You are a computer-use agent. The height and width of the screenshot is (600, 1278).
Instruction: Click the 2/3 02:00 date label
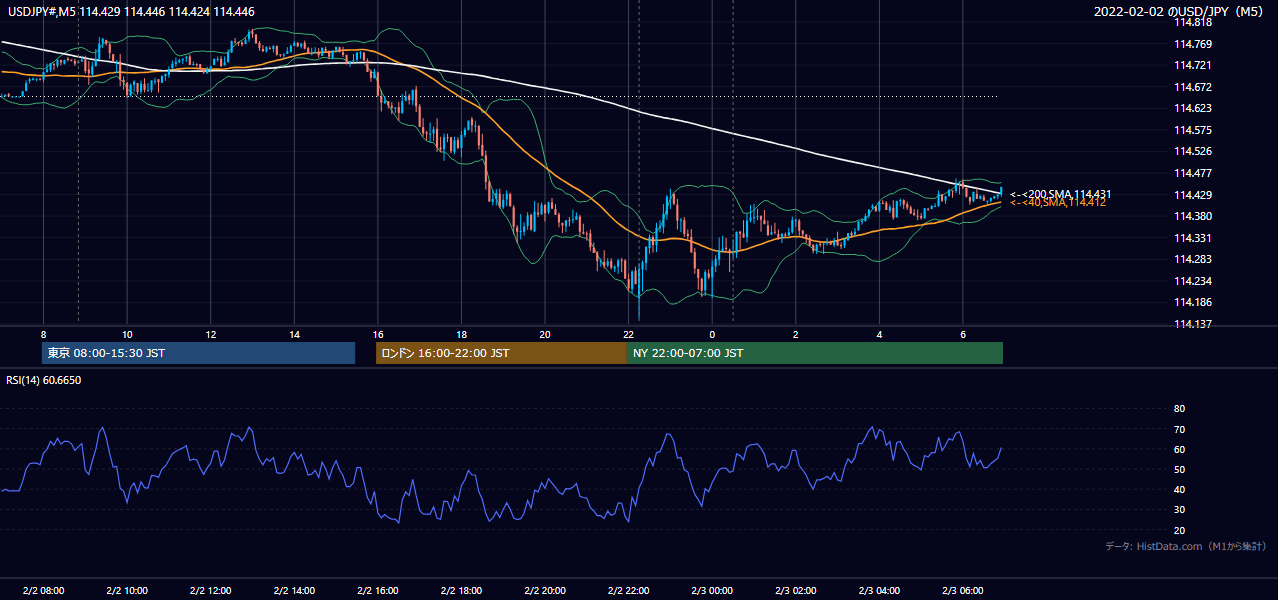point(796,590)
